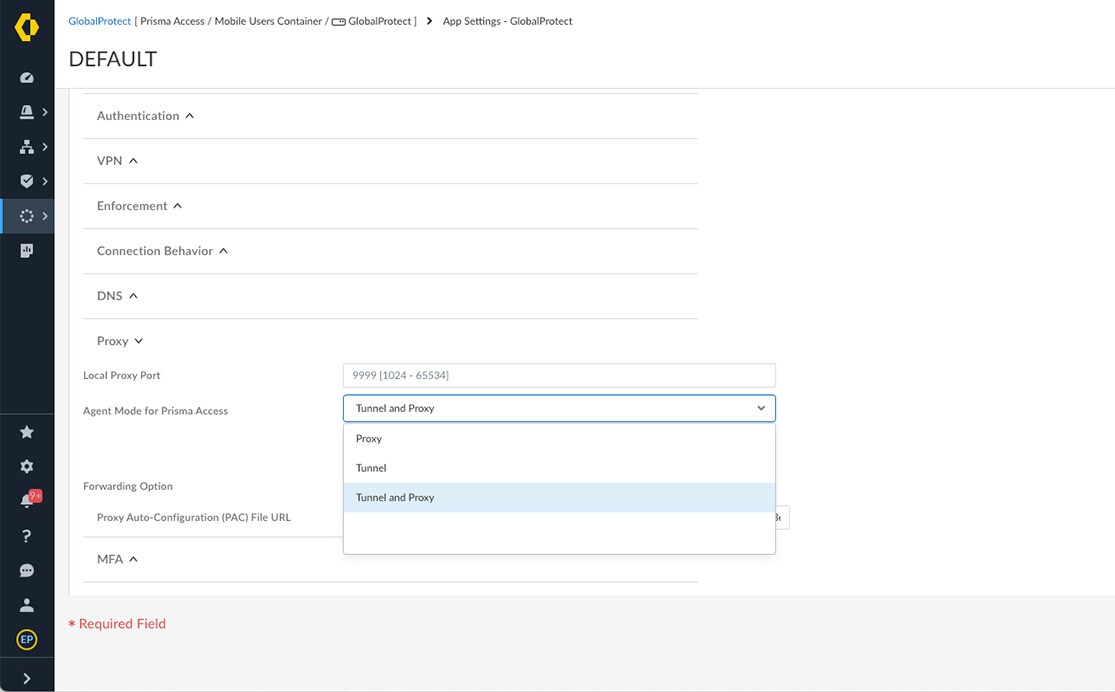
Task: Select the Monitor alarm icon in sidebar
Action: [27, 111]
